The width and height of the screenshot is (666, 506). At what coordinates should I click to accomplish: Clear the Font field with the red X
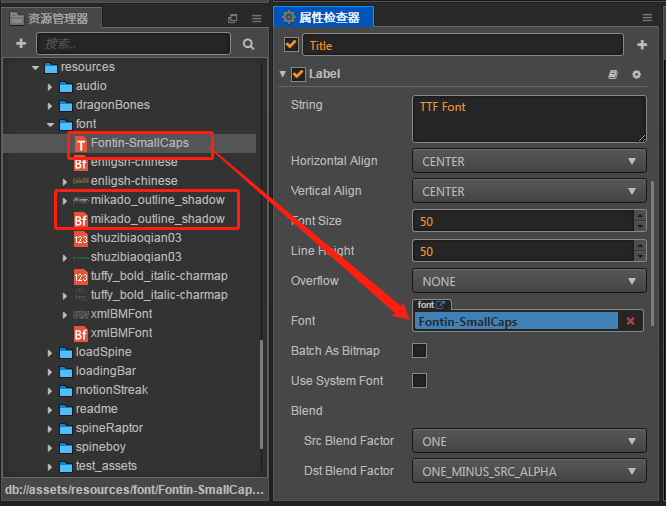tap(630, 321)
